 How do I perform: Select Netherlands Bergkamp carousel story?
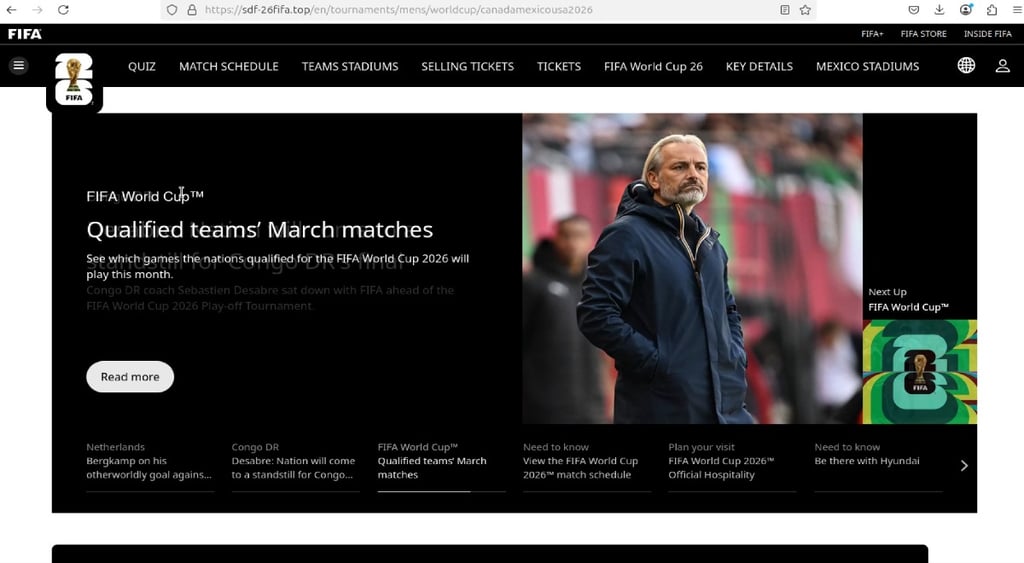150,461
